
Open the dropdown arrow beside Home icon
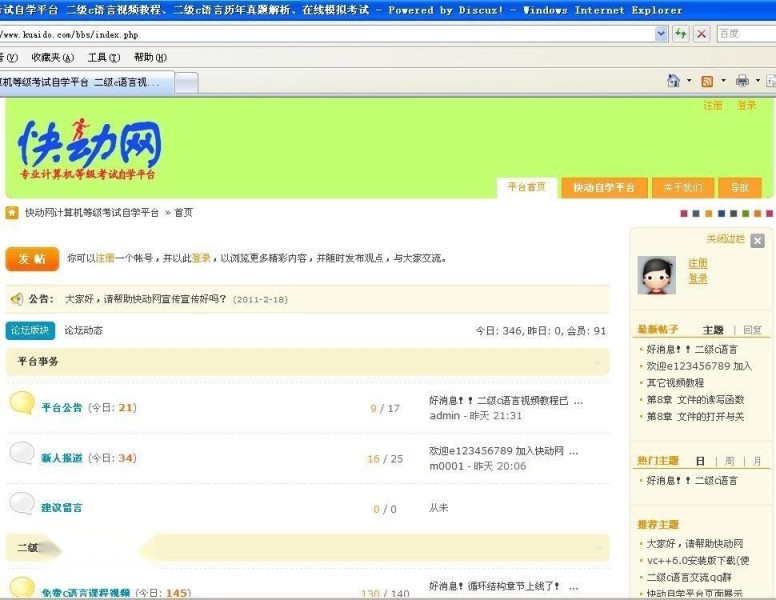click(689, 81)
